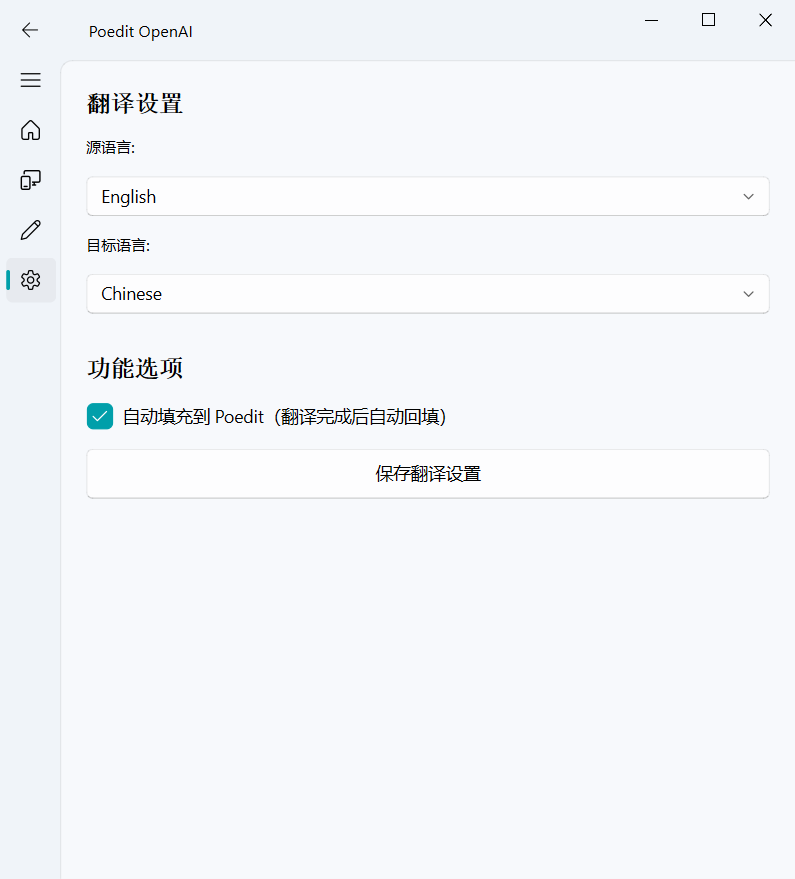Click the 自动填充到 Poedit label text
The width and height of the screenshot is (795, 879).
coord(284,417)
